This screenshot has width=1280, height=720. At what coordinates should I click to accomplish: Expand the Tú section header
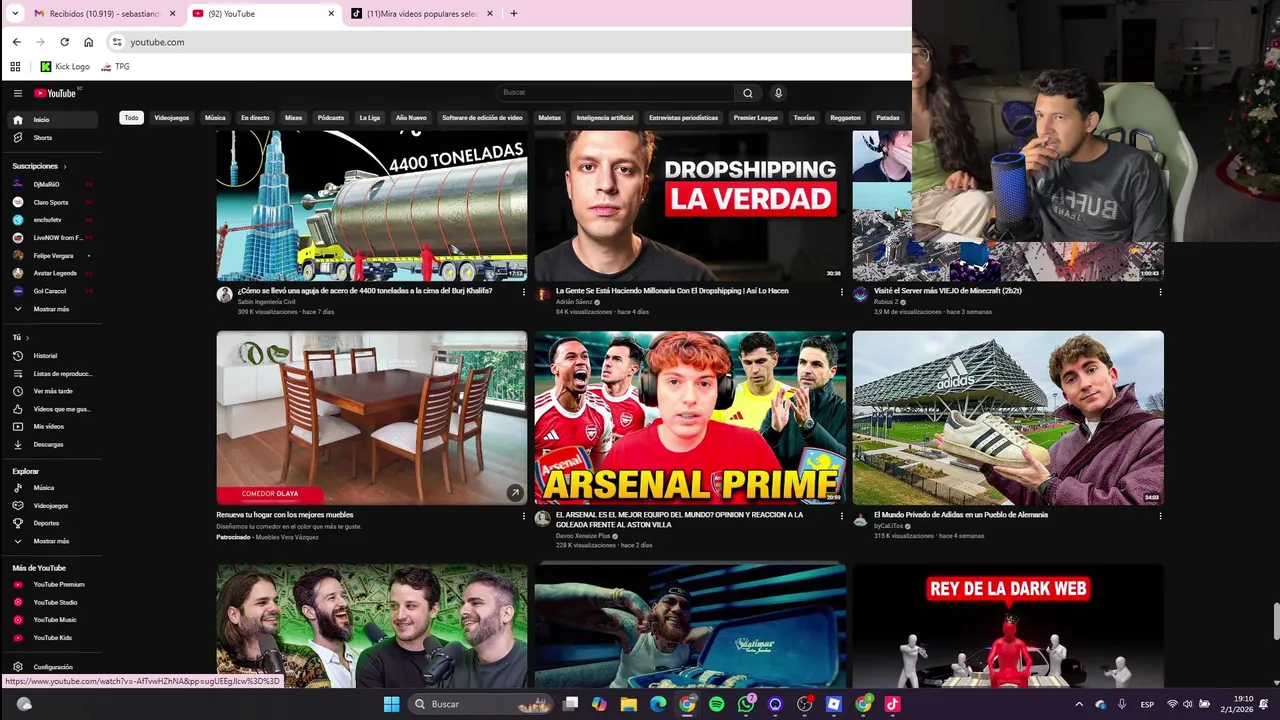click(x=21, y=338)
